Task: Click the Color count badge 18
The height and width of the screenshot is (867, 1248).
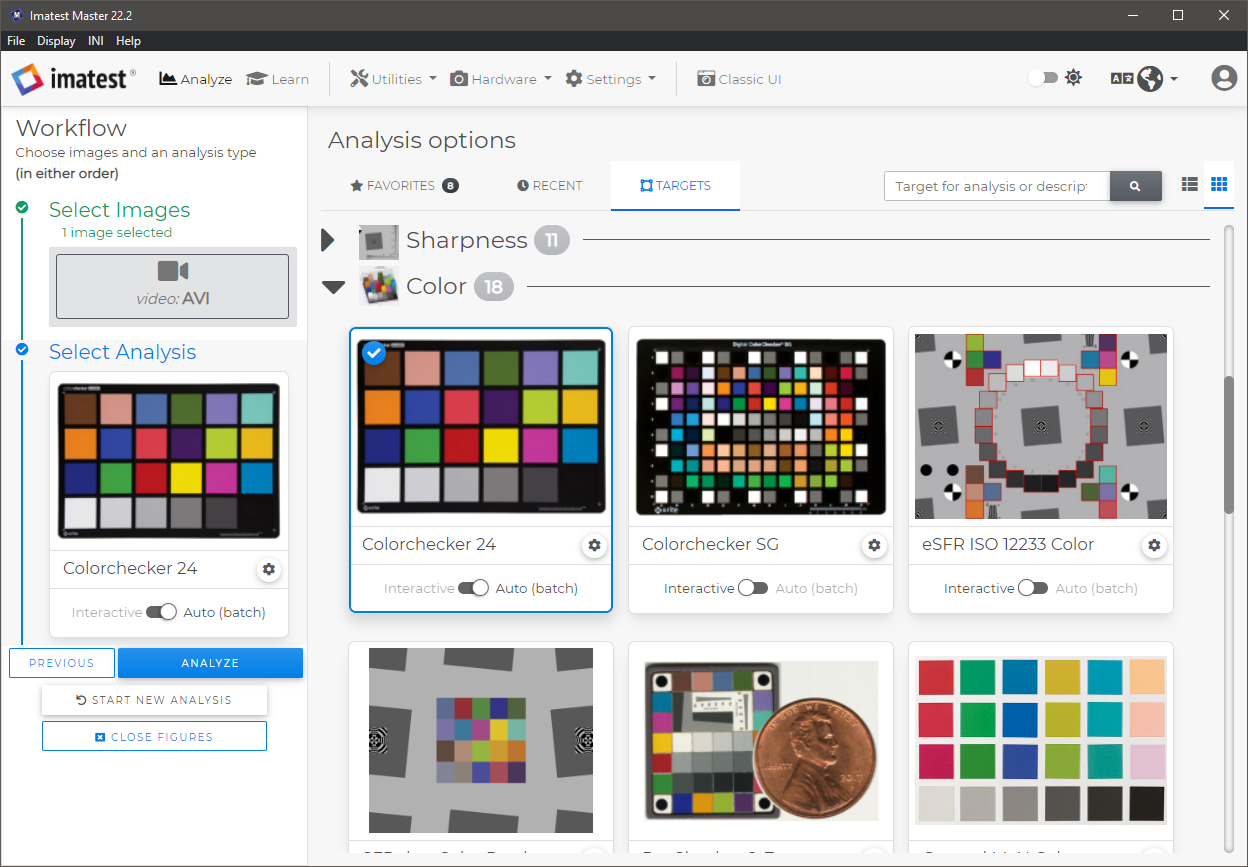Action: [494, 287]
